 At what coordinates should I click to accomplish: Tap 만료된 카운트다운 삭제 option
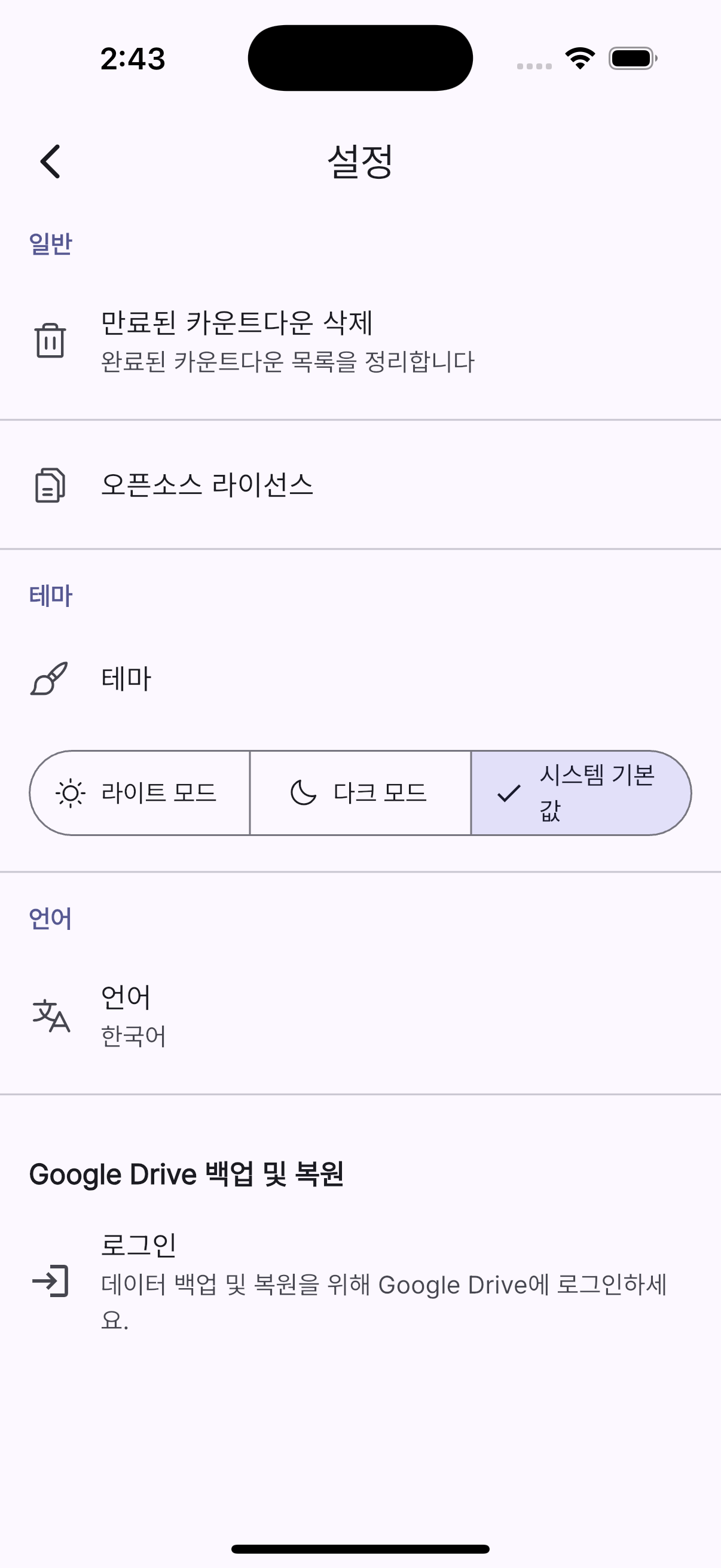point(237,322)
